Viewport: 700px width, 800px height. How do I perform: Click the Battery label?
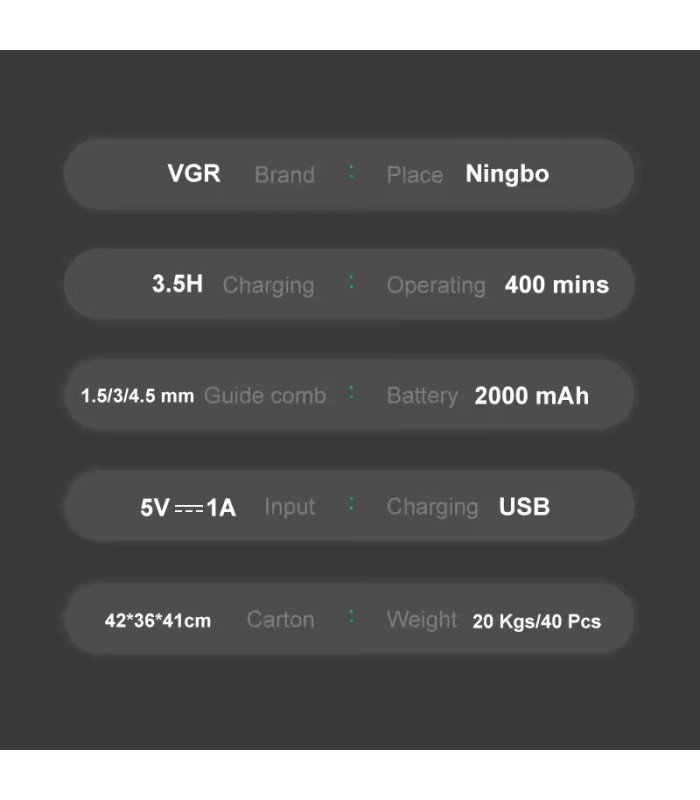421,396
